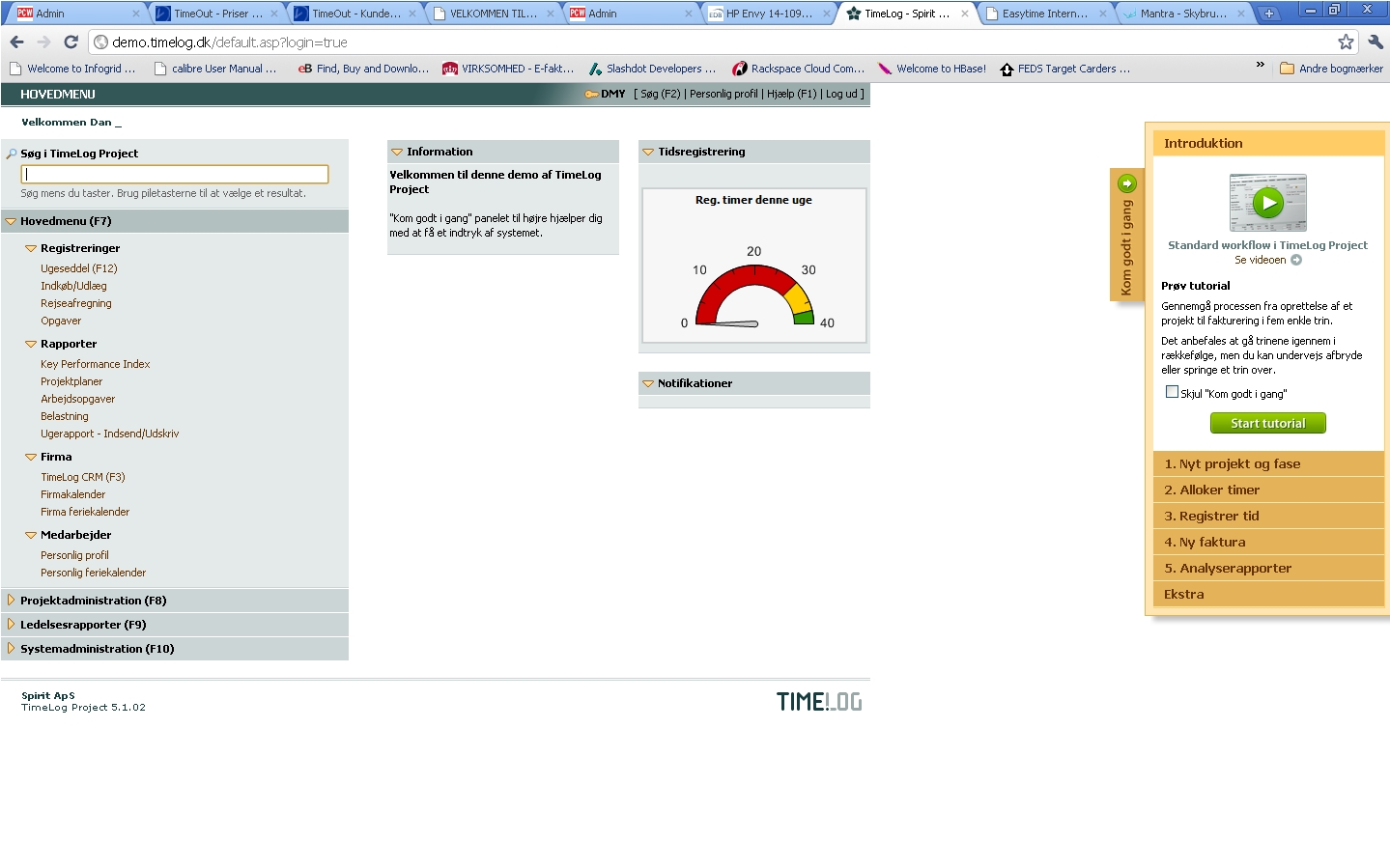Image resolution: width=1390 pixels, height=868 pixels.
Task: Open Andre bogmærker folder
Action: coord(1331,69)
